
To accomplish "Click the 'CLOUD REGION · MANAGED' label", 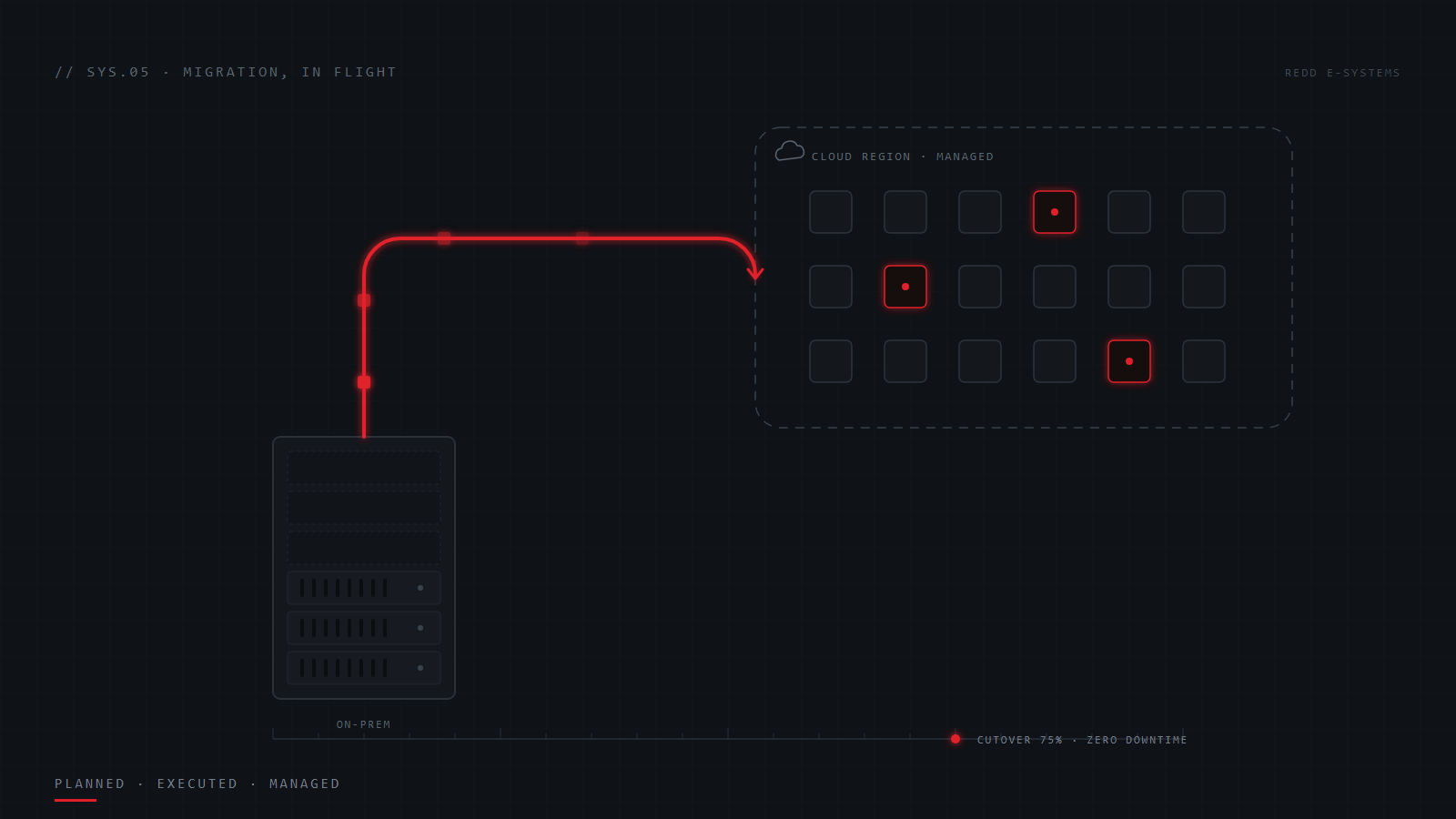I will [903, 157].
